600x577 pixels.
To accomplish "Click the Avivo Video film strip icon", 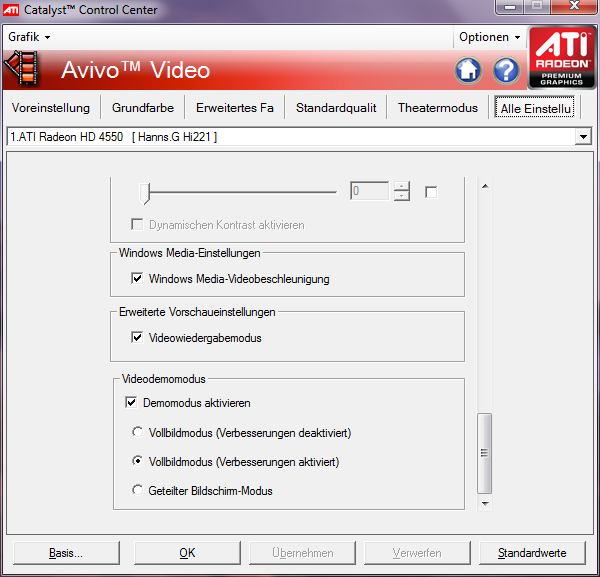I will (22, 68).
